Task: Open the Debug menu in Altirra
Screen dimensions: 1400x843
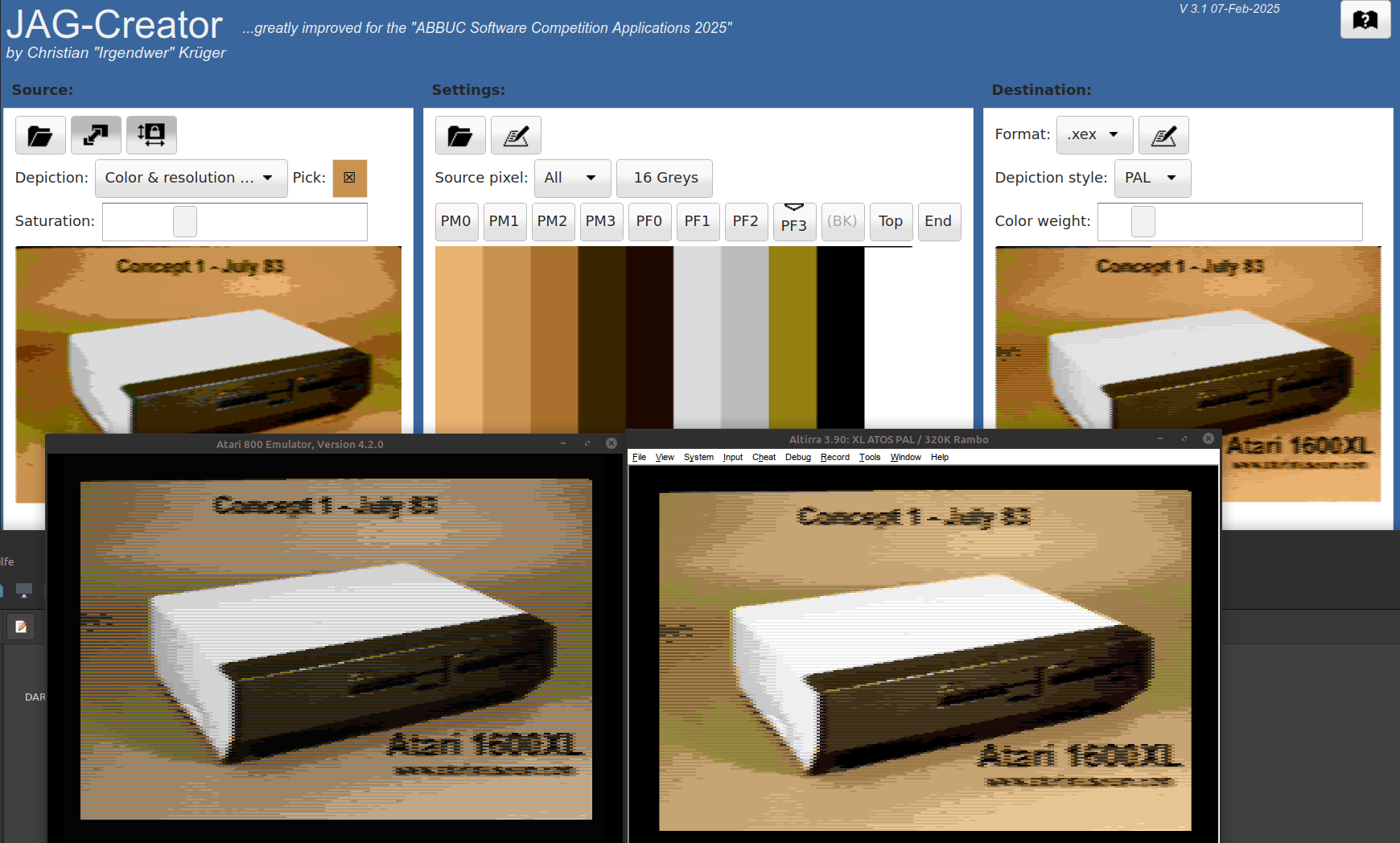Action: click(x=797, y=457)
